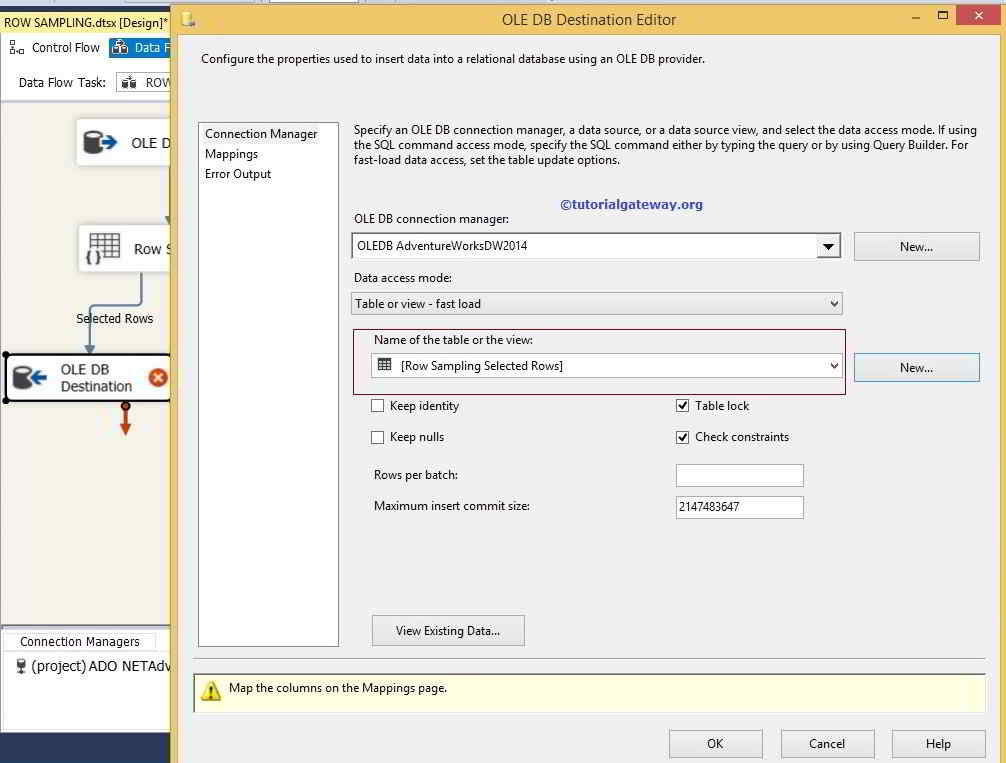Expand the table name dropdown list
This screenshot has height=763, width=1006.
pos(833,365)
